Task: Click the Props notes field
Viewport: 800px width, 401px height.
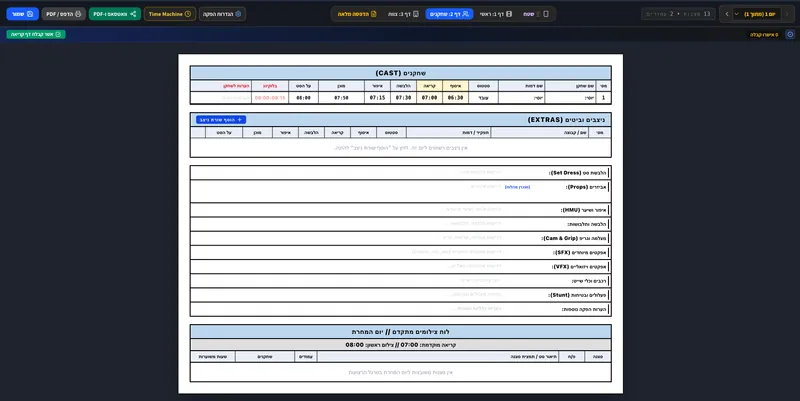Action: point(347,191)
